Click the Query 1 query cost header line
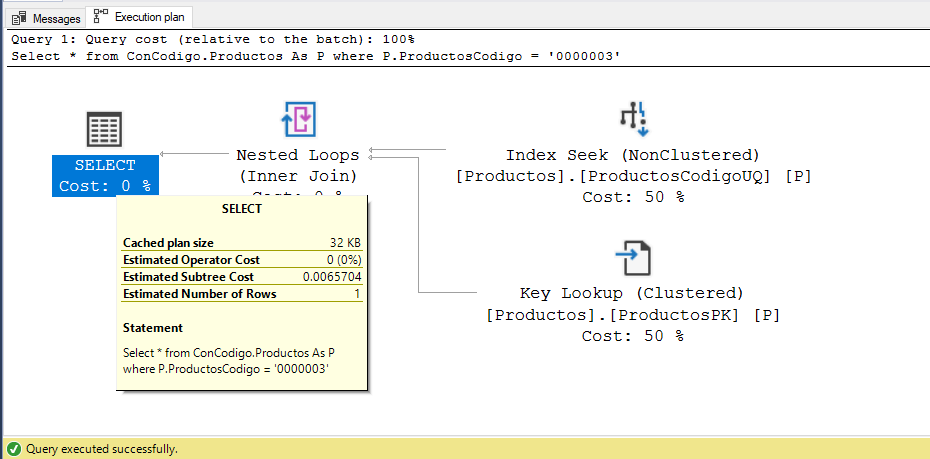Viewport: 930px width, 459px height. (213, 40)
